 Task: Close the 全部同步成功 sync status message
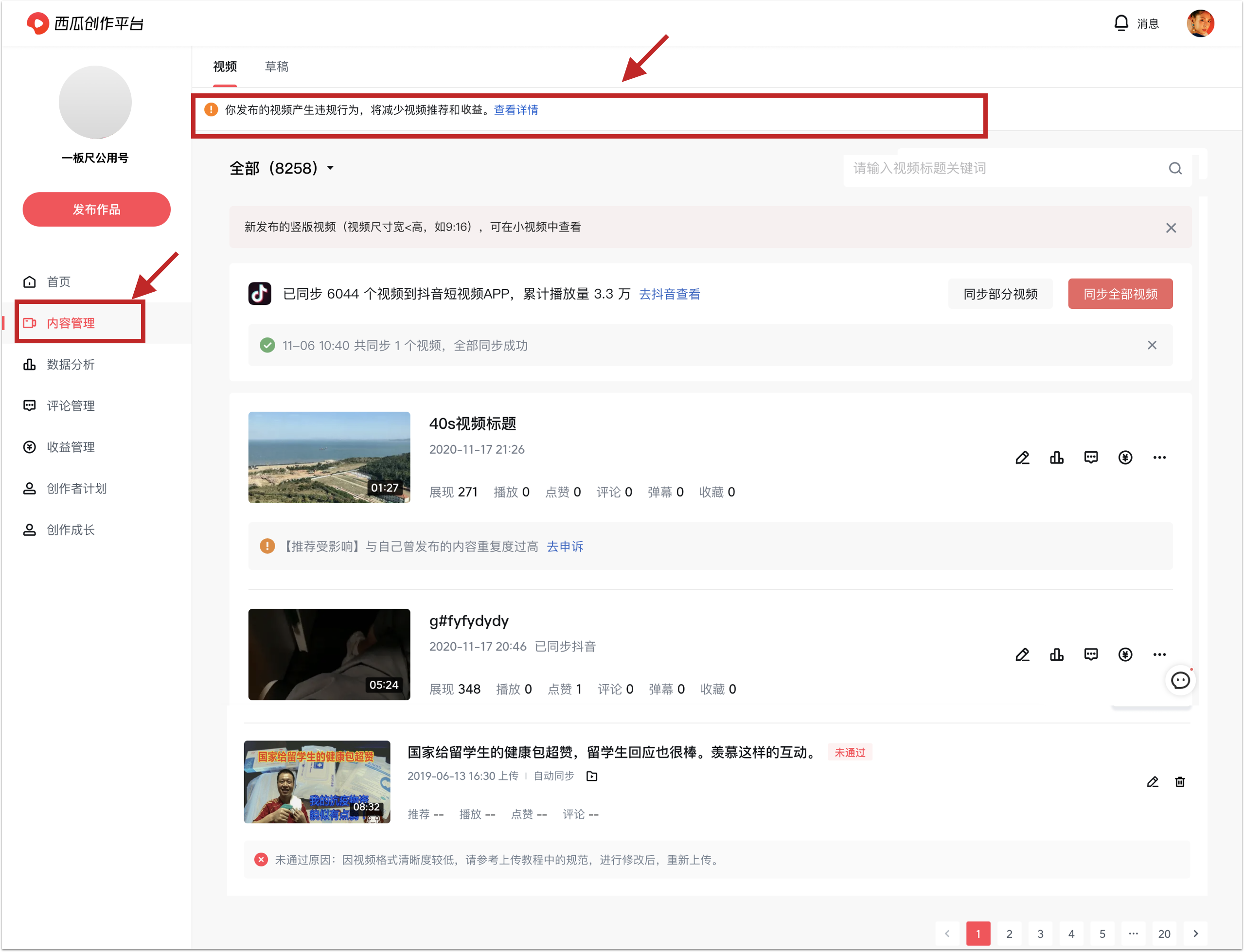(1152, 345)
